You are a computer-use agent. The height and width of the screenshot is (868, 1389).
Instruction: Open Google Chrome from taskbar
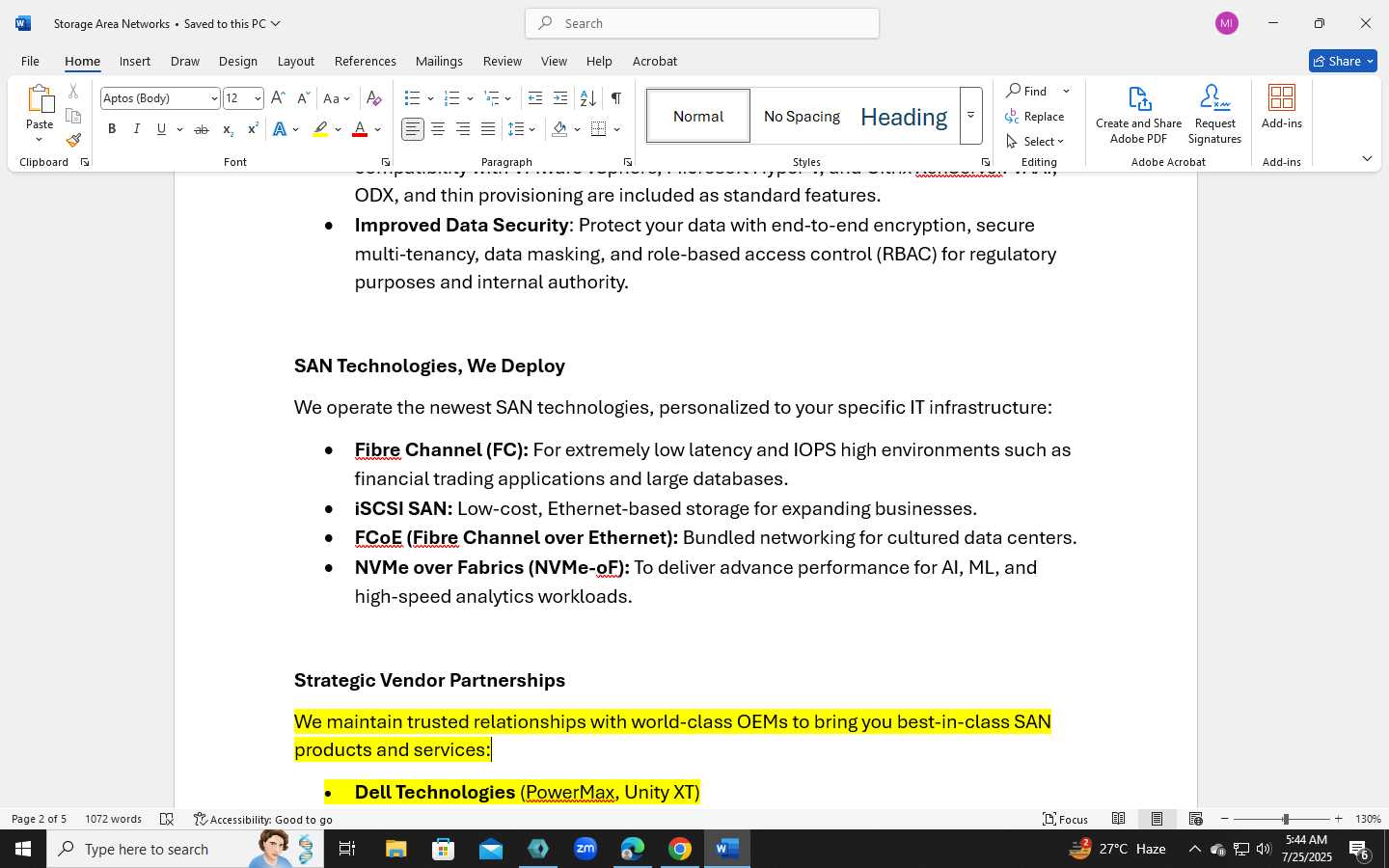(680, 849)
